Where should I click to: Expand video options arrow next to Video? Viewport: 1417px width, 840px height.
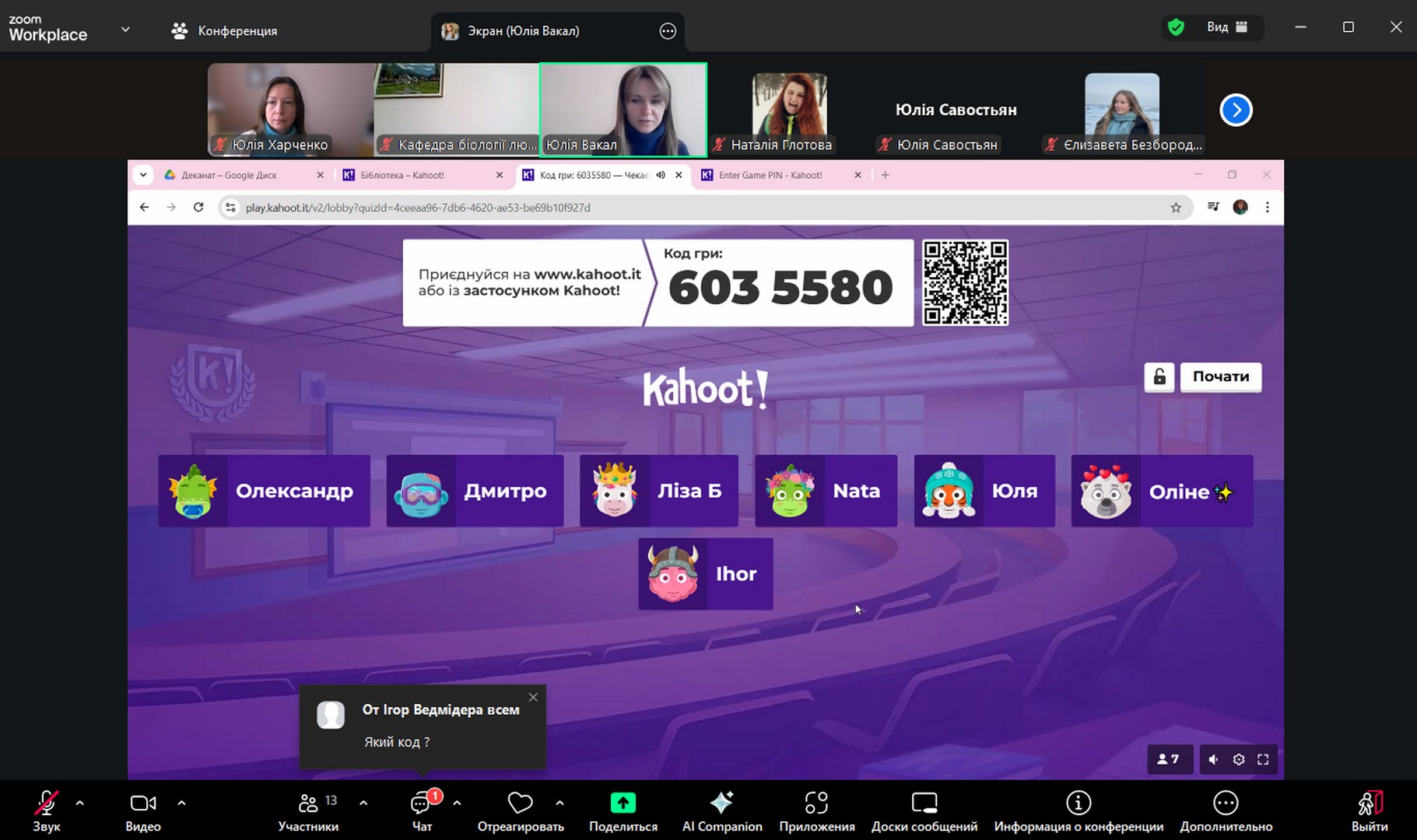(181, 803)
